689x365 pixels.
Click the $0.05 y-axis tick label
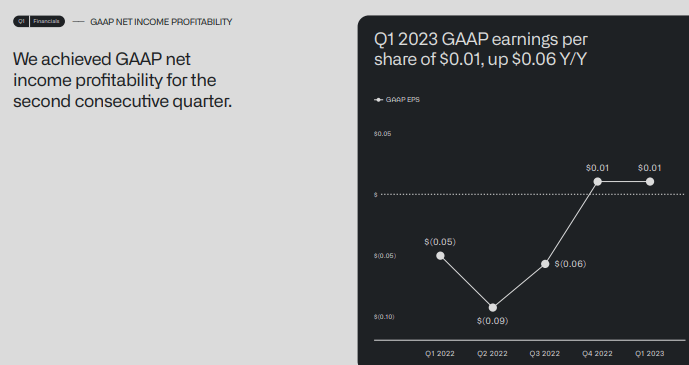point(383,134)
